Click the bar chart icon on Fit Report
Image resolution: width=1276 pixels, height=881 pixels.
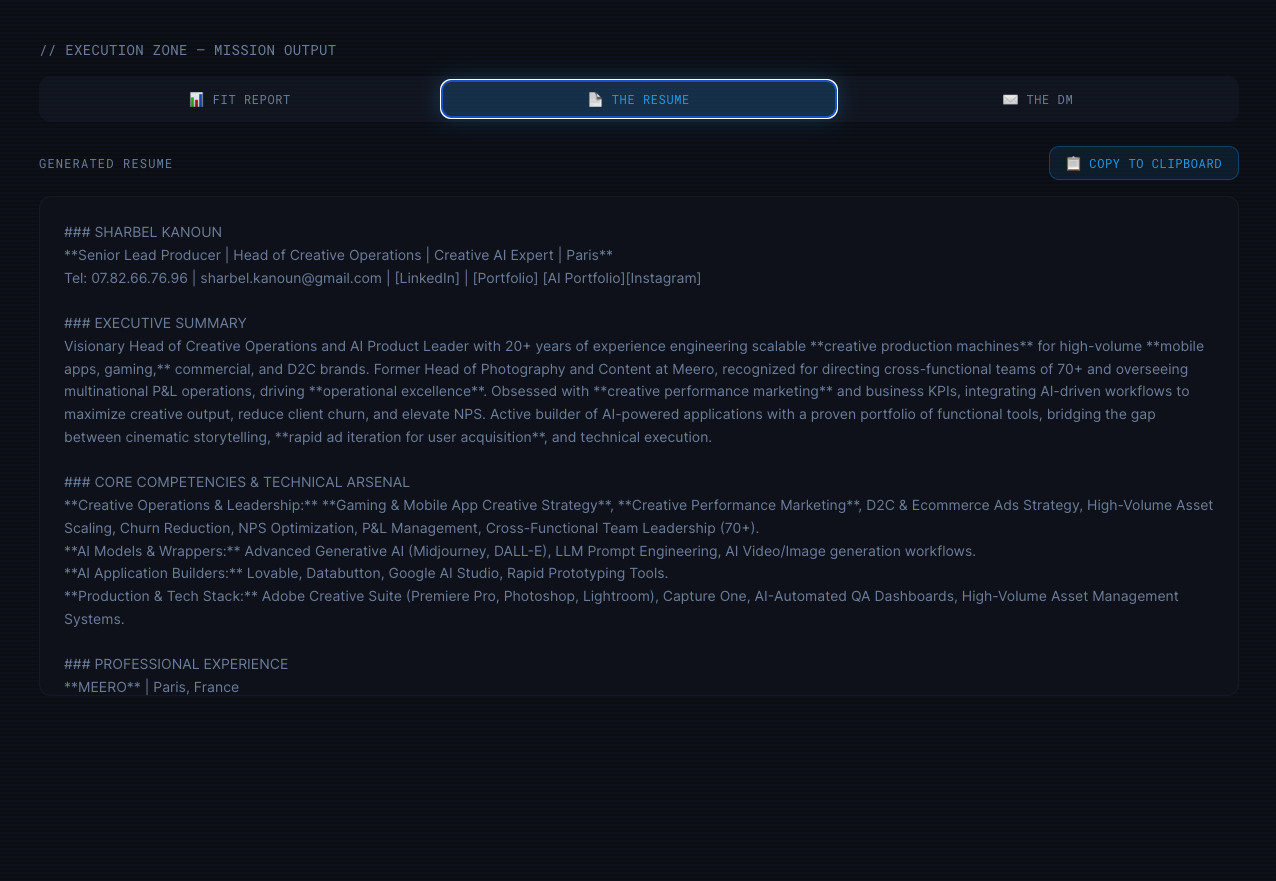pyautogui.click(x=196, y=100)
